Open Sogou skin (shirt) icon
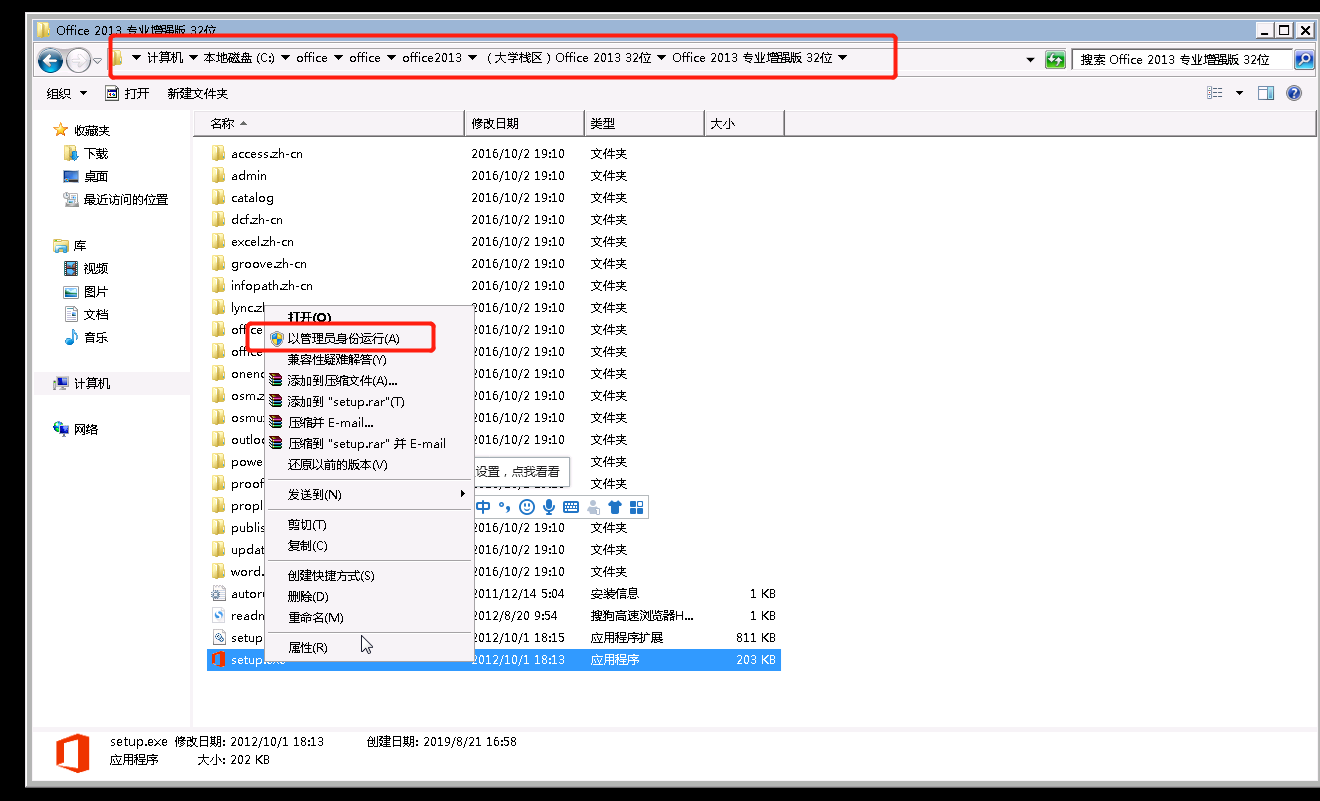This screenshot has width=1320, height=801. point(615,507)
